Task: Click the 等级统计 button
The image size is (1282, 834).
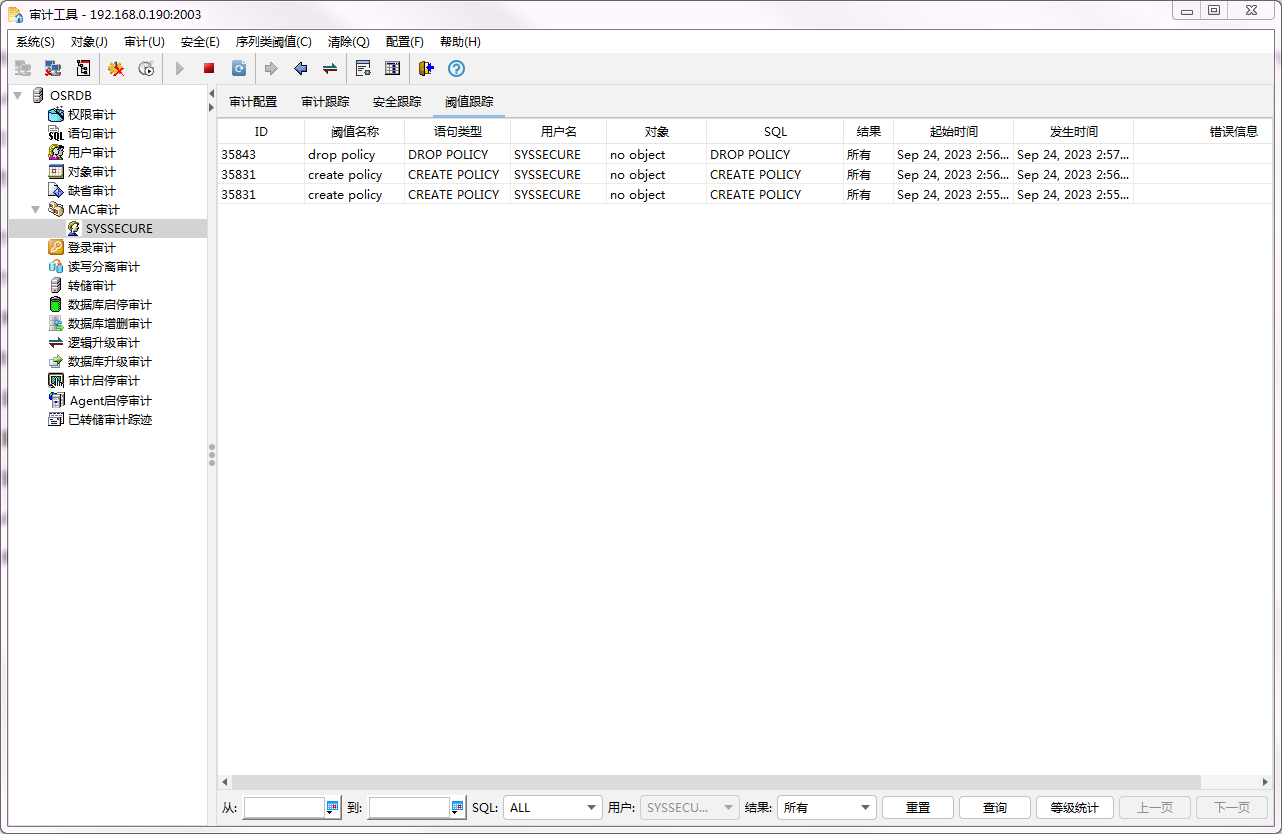Action: pos(1074,808)
